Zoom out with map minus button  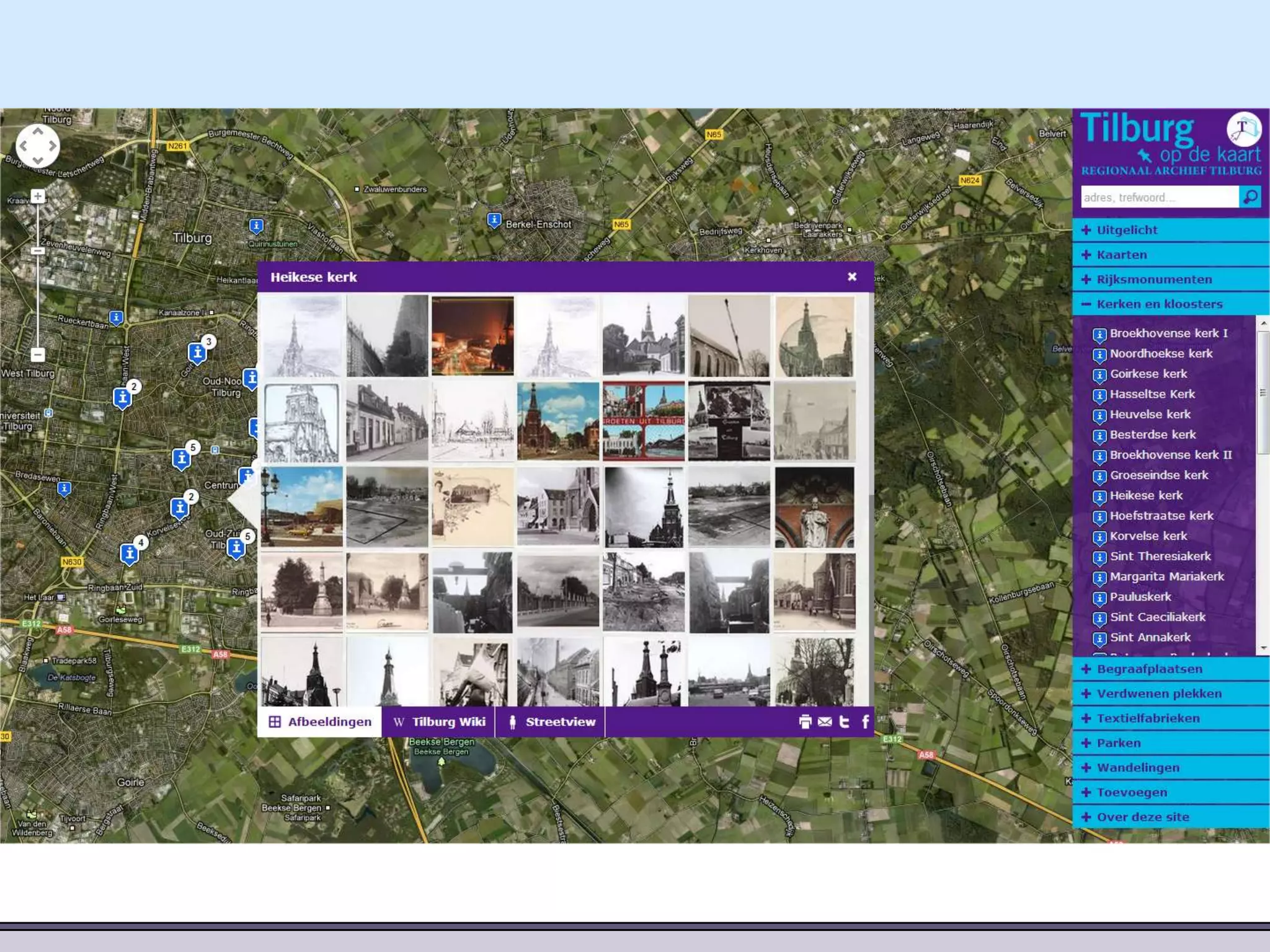[38, 355]
